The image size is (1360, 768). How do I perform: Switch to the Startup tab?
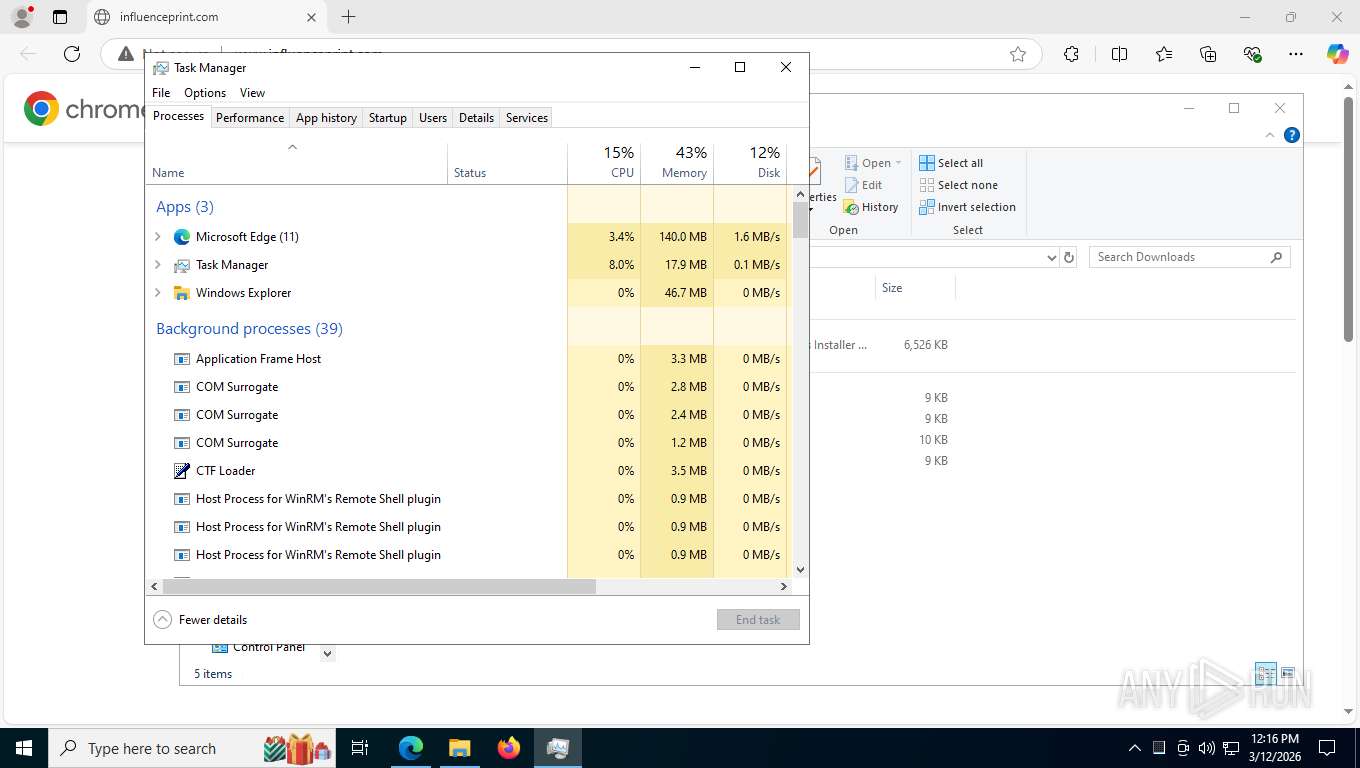tap(388, 118)
